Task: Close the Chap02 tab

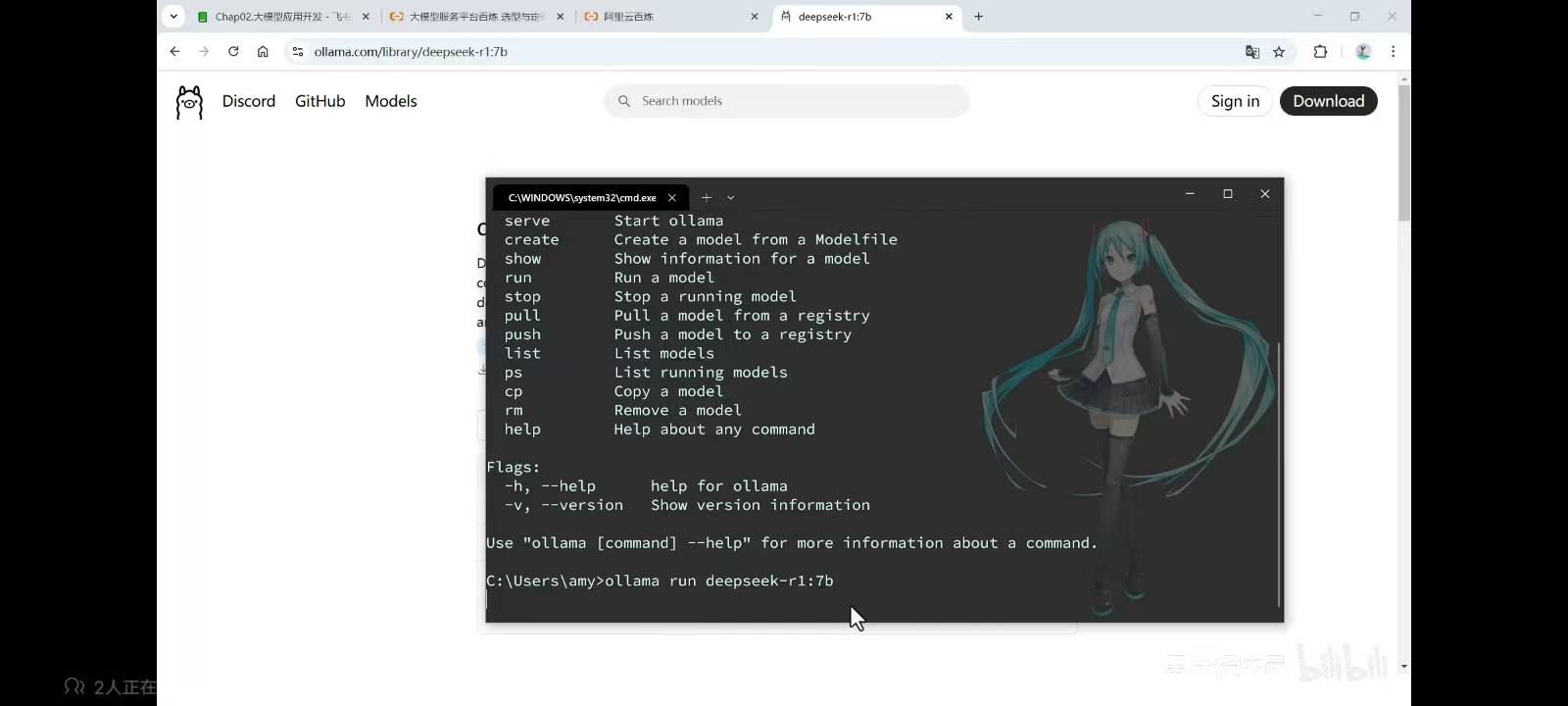Action: (x=366, y=17)
